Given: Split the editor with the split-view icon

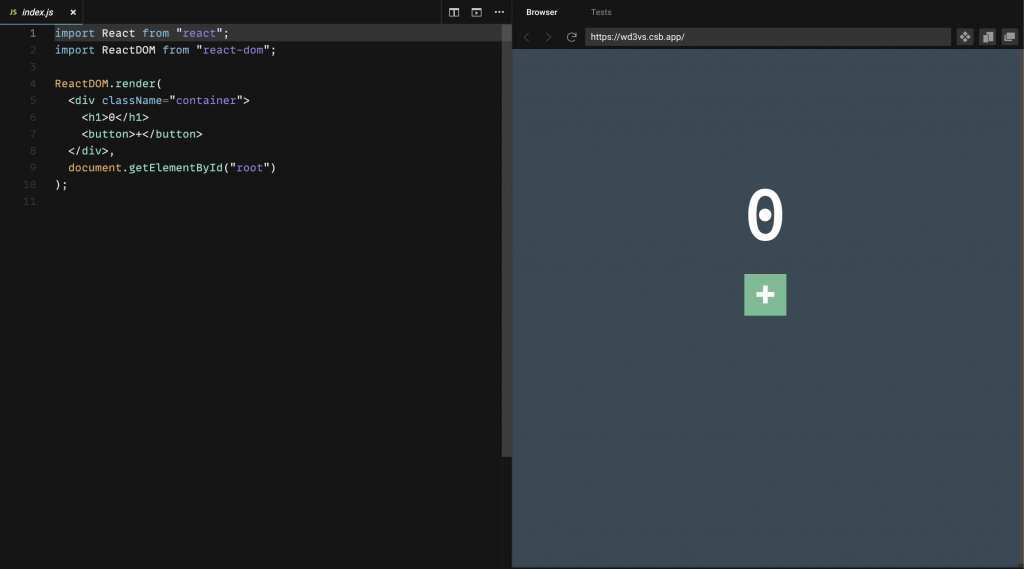Looking at the screenshot, I should (x=454, y=12).
